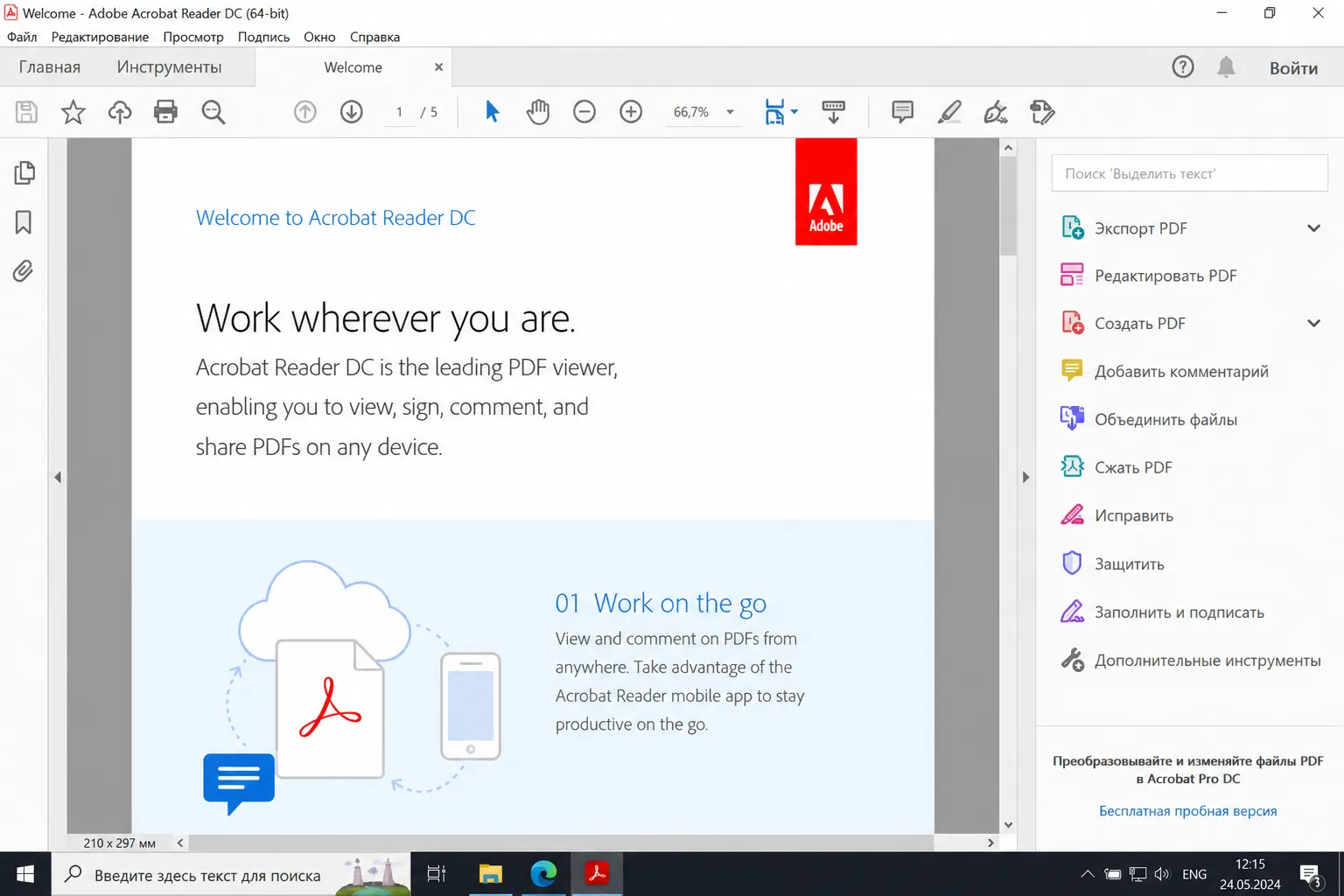Click the Войти sign-in button
The image size is (1344, 896).
(x=1293, y=68)
